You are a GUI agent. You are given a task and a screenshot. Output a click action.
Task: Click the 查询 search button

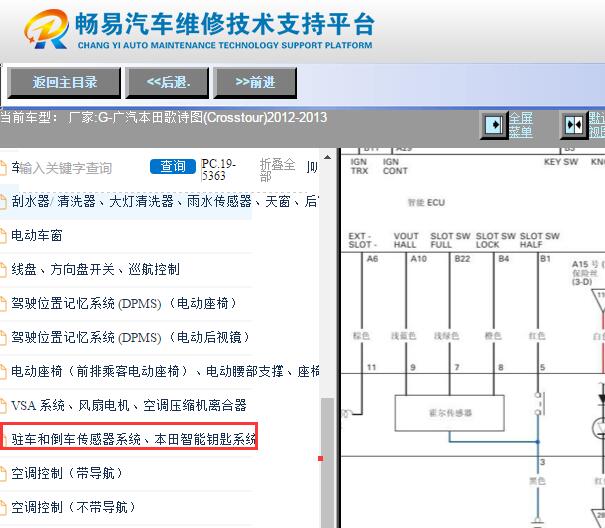click(173, 166)
